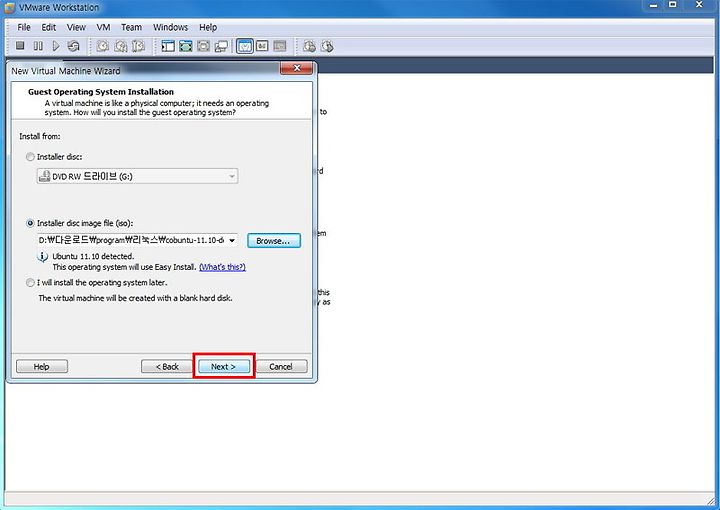Click the Full Screen mode icon

click(186, 46)
